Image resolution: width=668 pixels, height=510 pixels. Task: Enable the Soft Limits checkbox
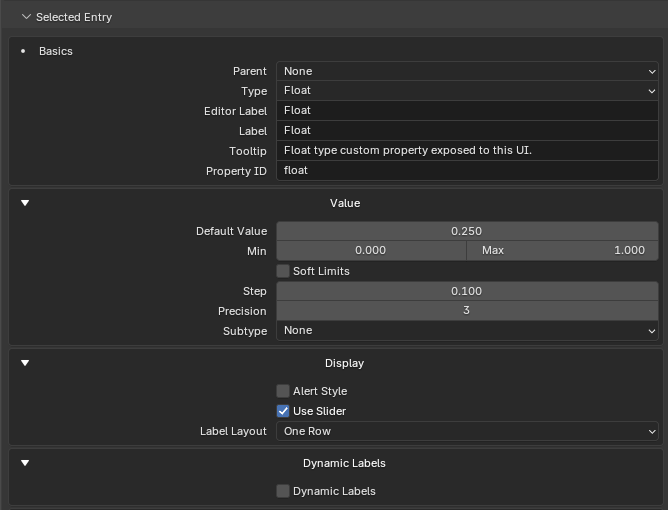click(283, 271)
